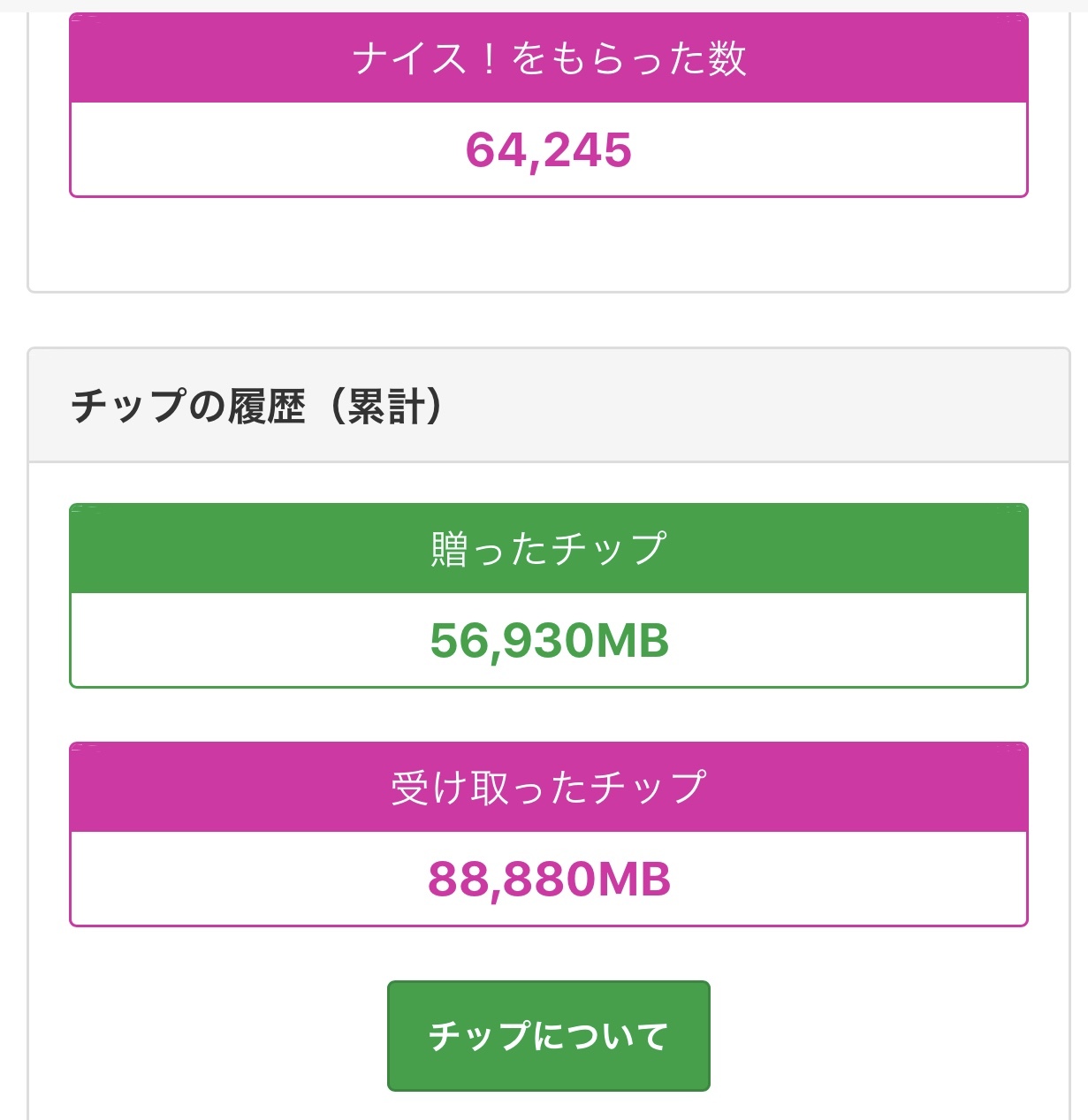Click the ナイス！をもらった数 pink header
The image size is (1088, 1120).
[548, 59]
